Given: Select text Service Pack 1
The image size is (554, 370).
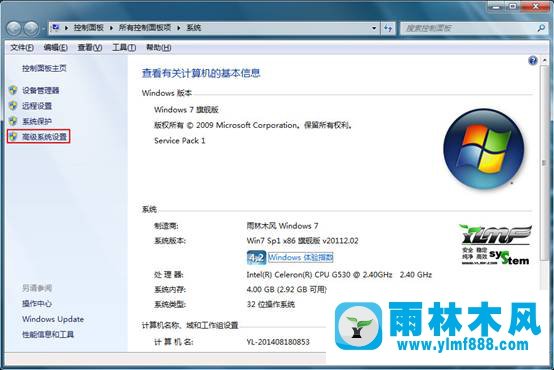Looking at the screenshot, I should (179, 141).
